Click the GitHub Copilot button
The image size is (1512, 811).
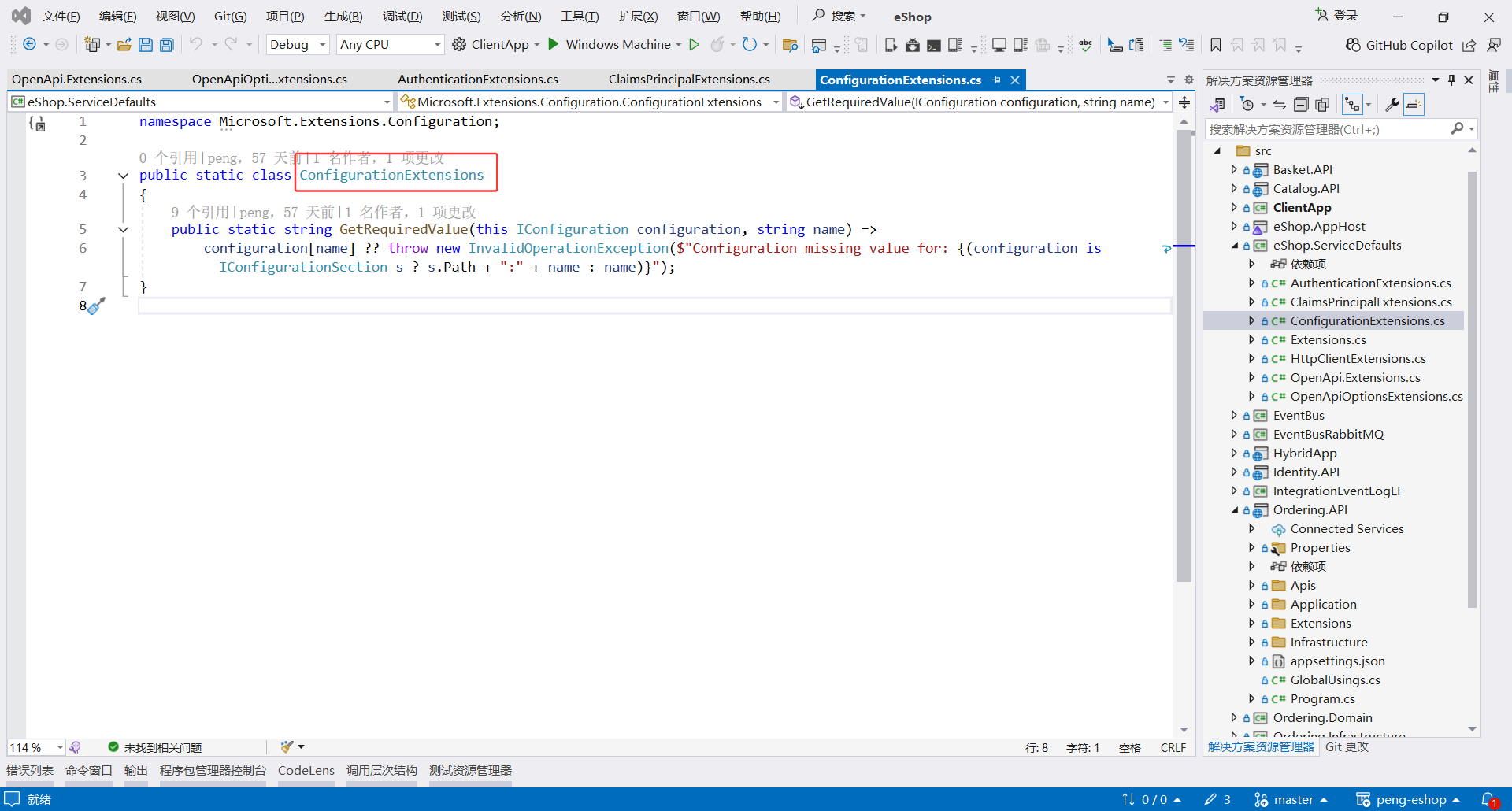[1399, 45]
